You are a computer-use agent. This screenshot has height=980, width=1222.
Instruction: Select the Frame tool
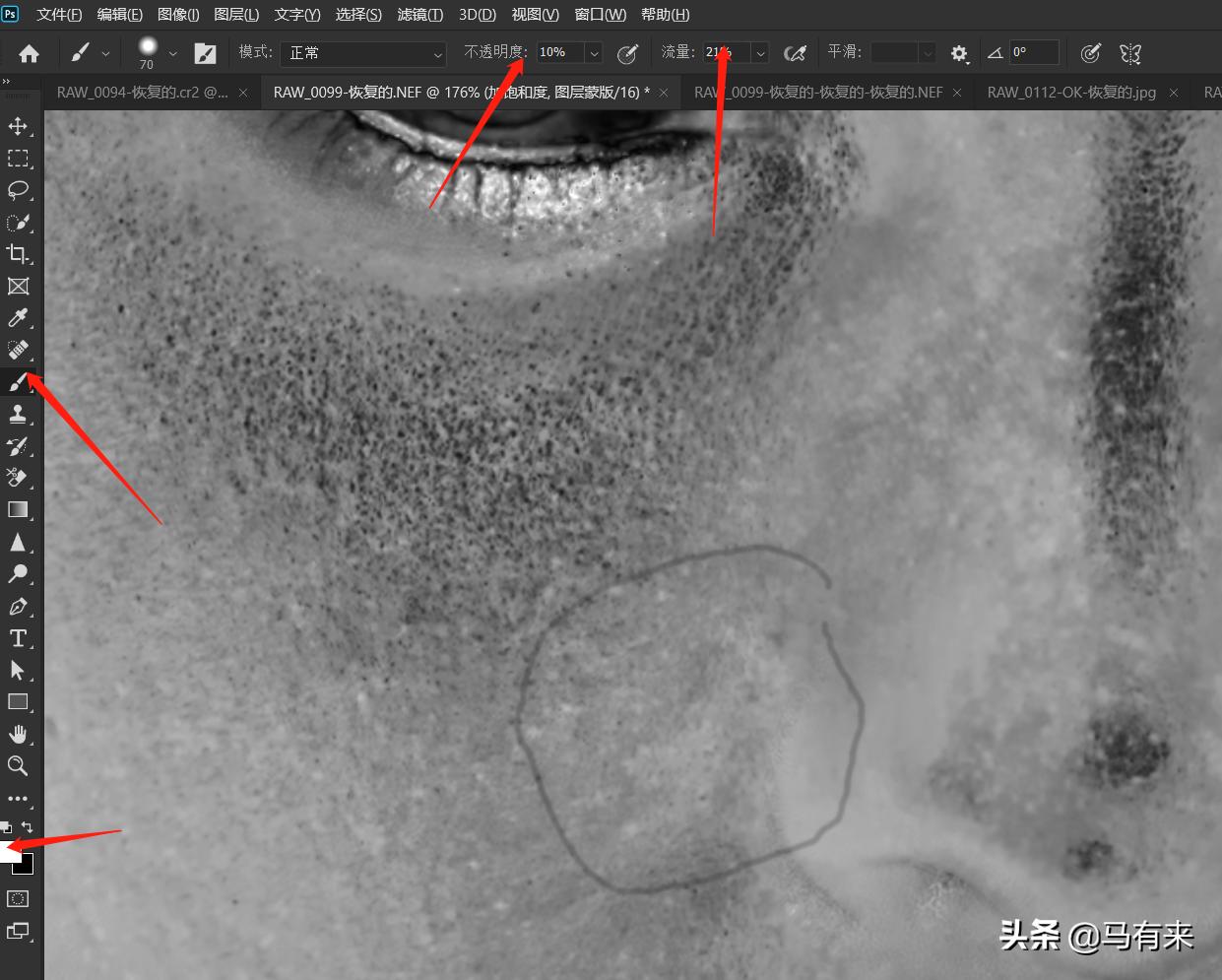coord(18,287)
